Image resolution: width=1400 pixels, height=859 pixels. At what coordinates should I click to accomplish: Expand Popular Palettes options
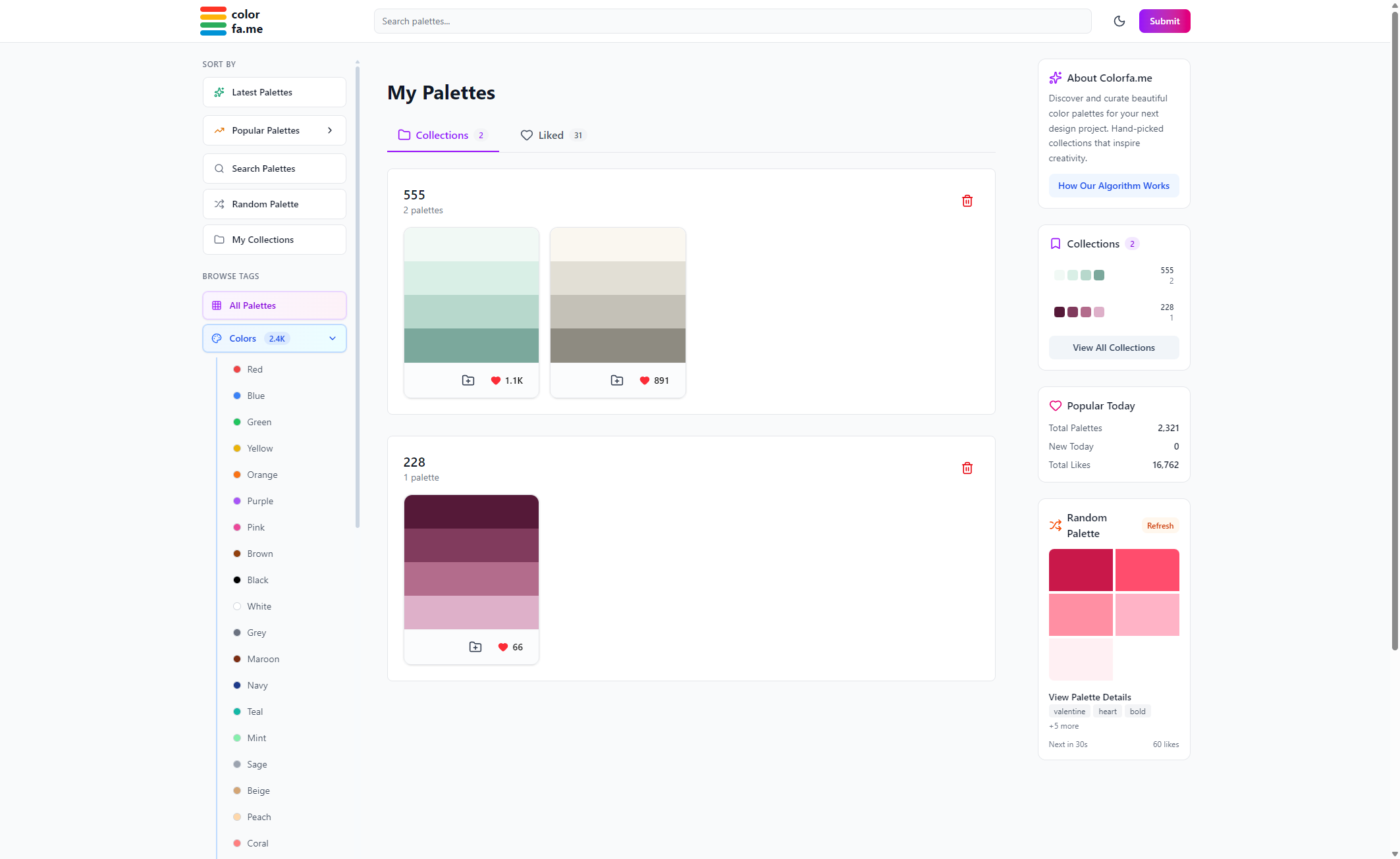click(330, 130)
